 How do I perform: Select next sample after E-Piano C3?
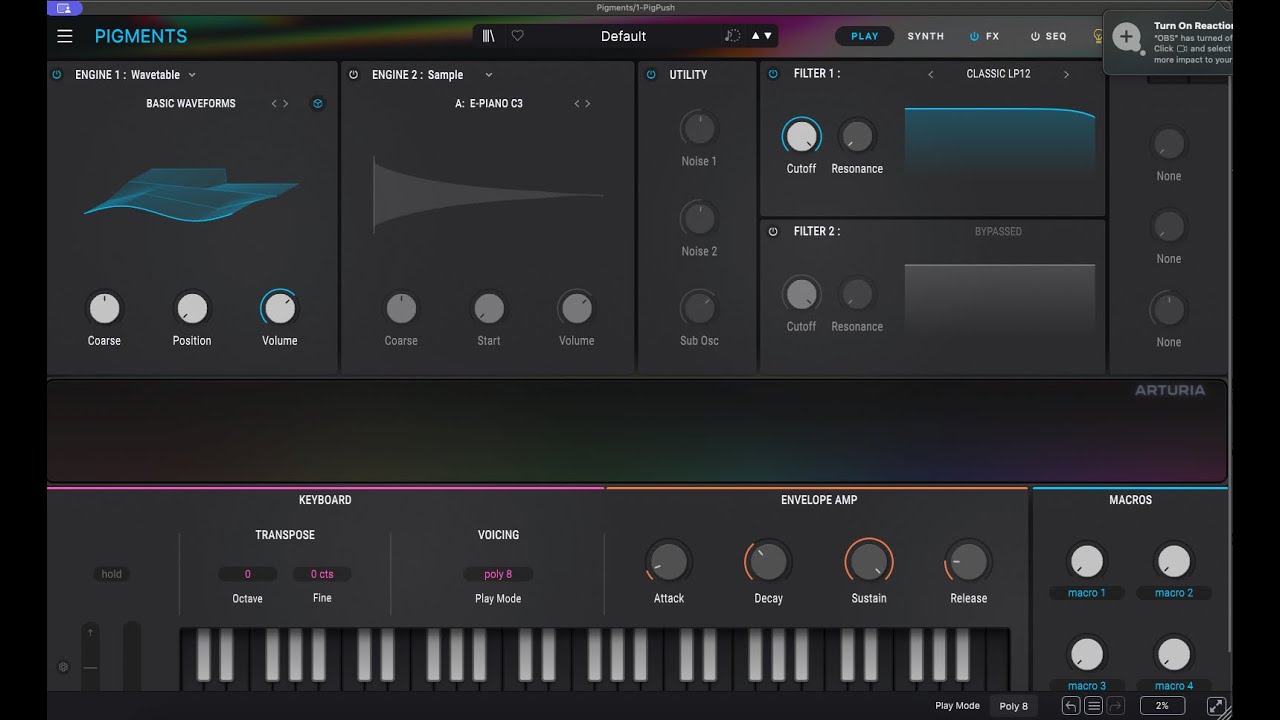588,103
